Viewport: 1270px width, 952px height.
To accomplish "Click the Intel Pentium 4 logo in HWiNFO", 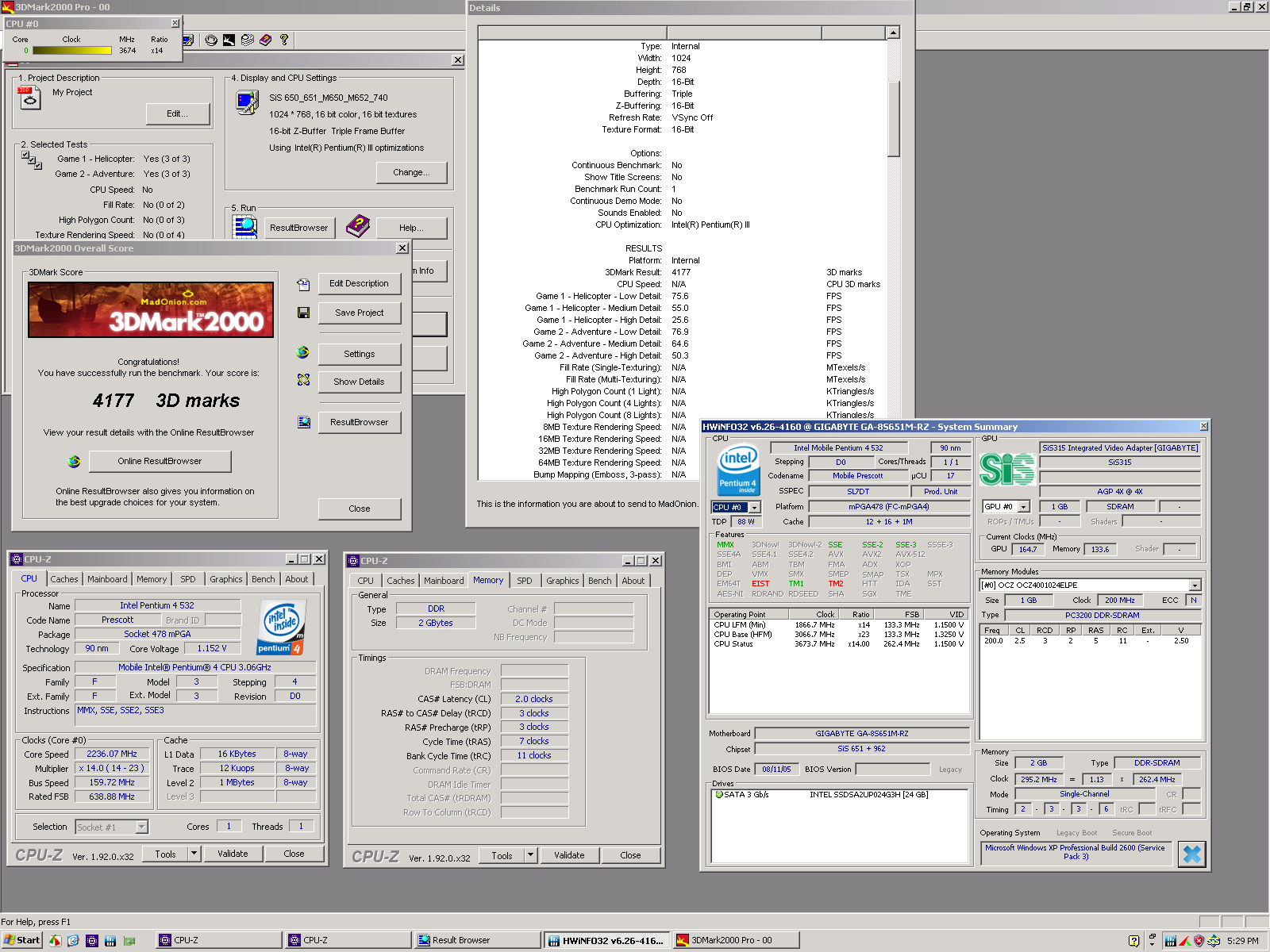I will [737, 470].
